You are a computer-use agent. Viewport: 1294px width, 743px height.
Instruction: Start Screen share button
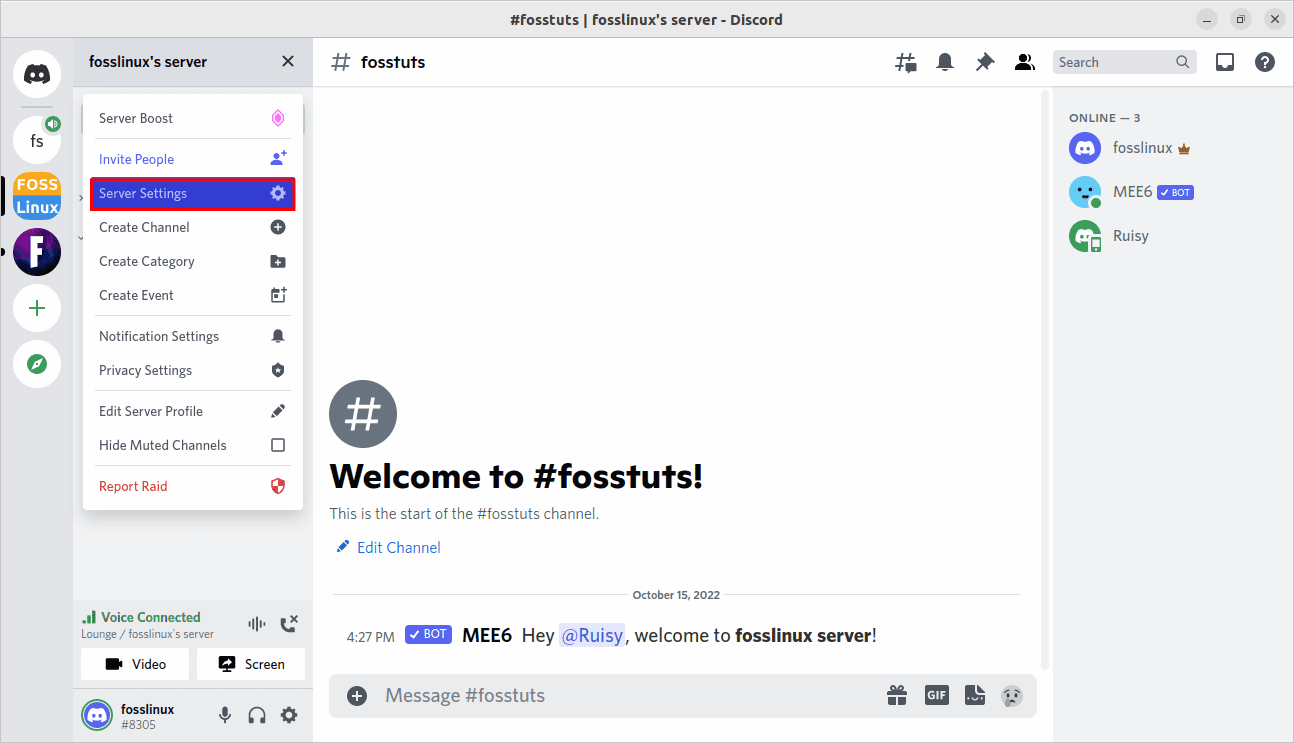[251, 664]
